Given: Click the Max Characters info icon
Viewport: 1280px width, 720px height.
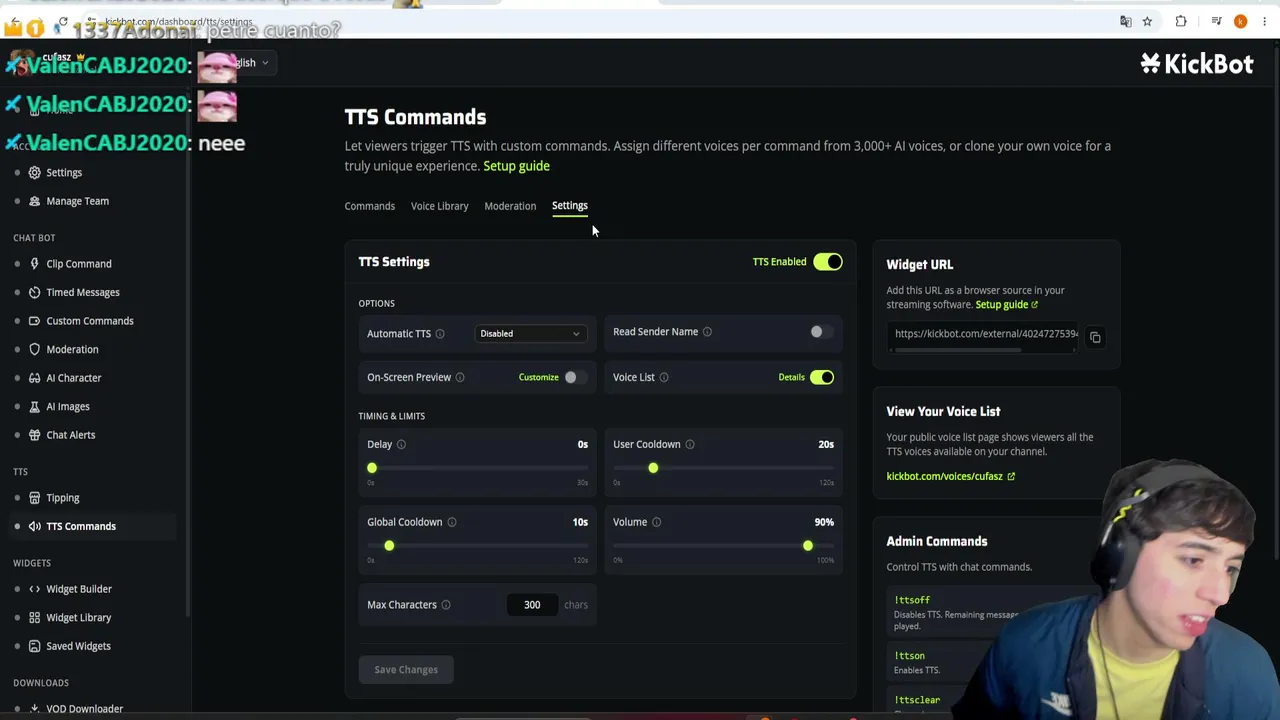Looking at the screenshot, I should click(x=446, y=605).
